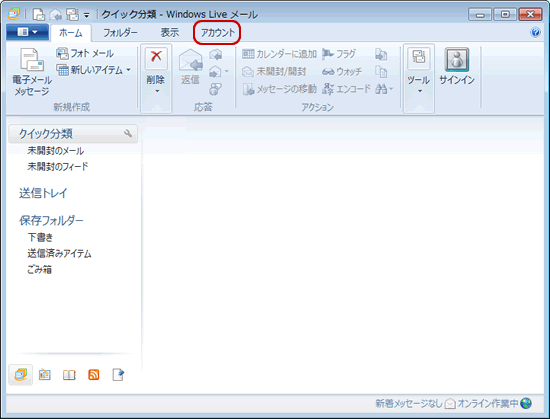Viewport: 550px width, 419px height.
Task: Switch to the フォルダー tab
Action: click(120, 33)
